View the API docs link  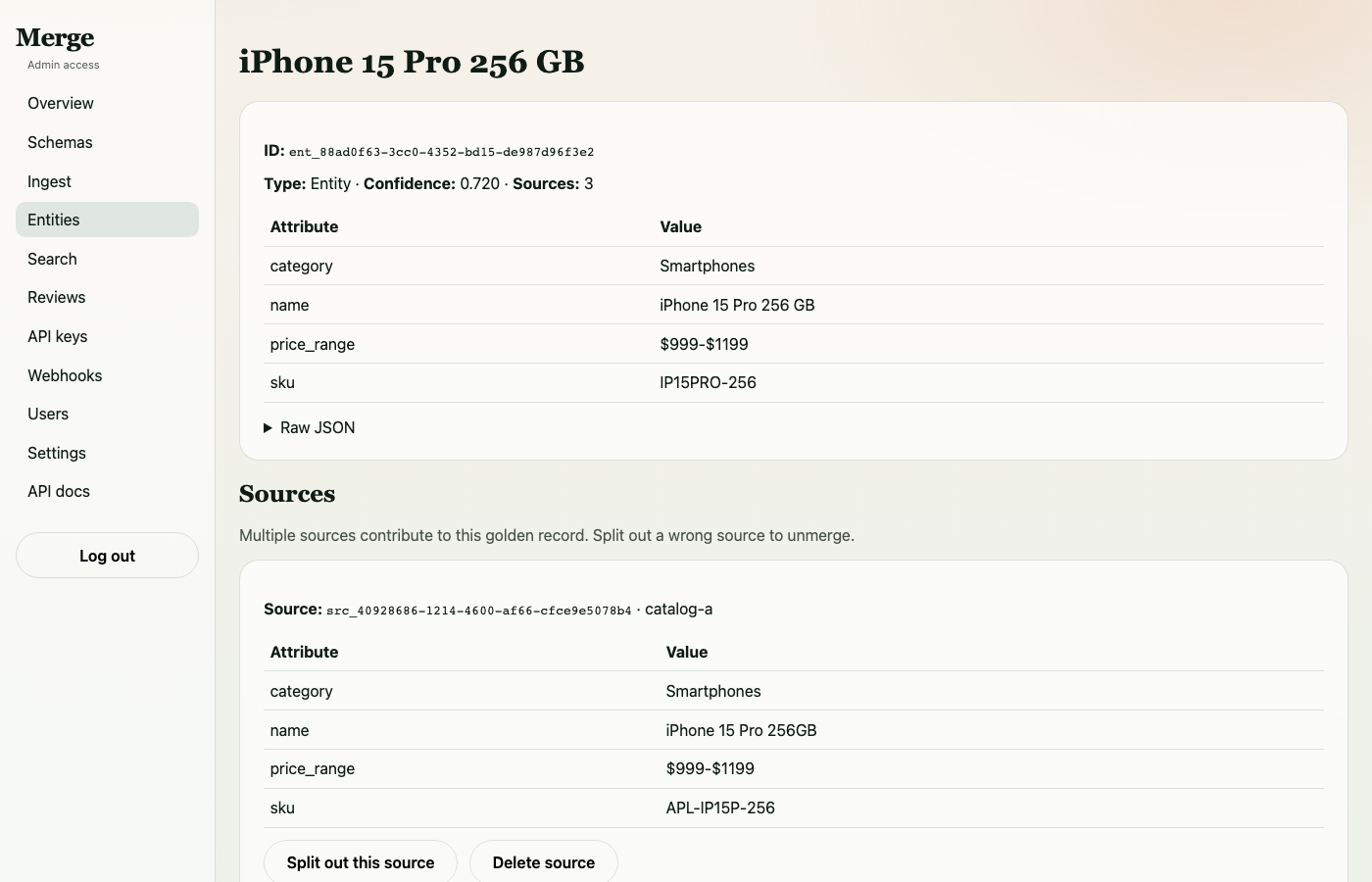pyautogui.click(x=107, y=491)
